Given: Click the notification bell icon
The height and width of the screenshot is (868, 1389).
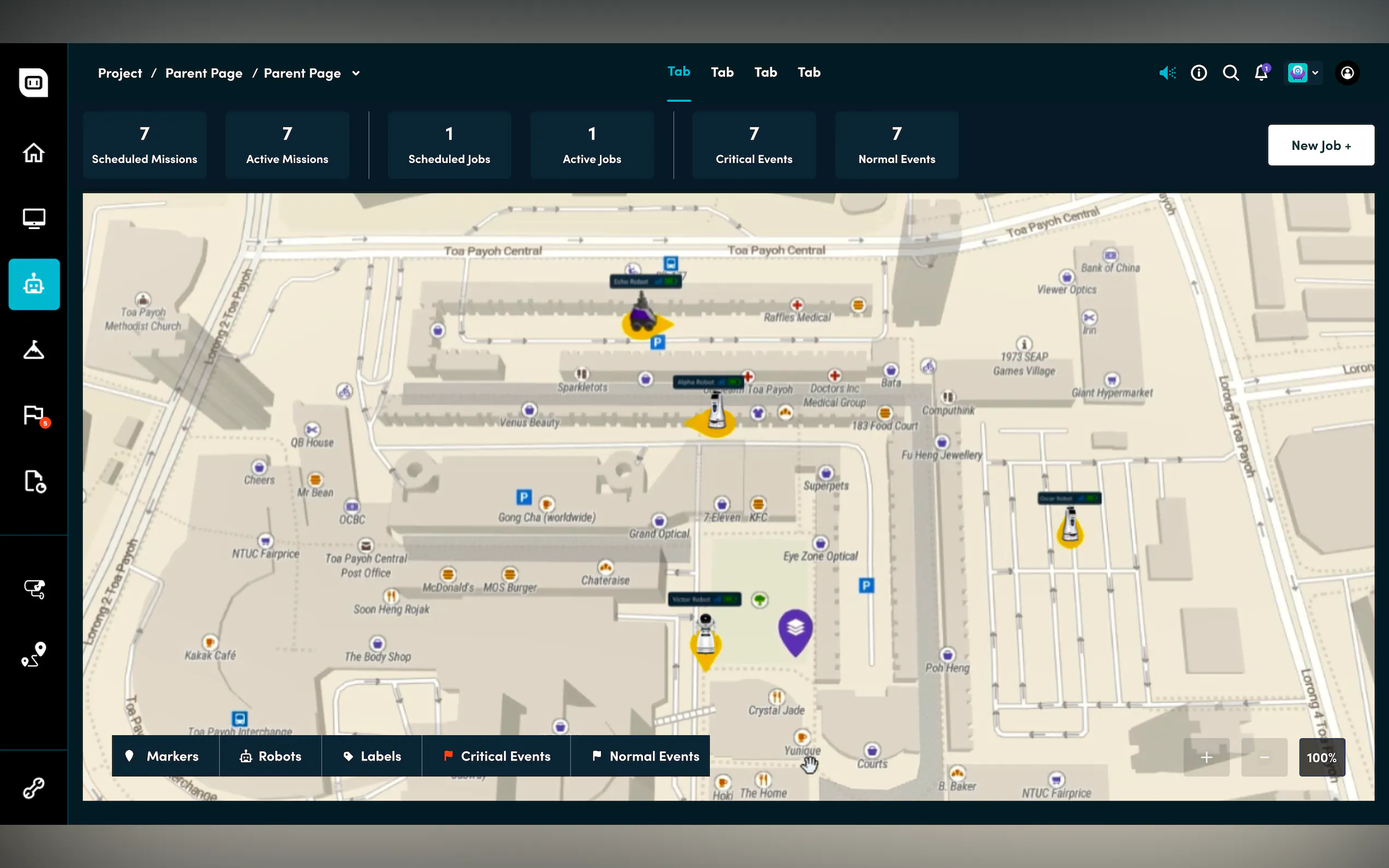Looking at the screenshot, I should [1261, 73].
